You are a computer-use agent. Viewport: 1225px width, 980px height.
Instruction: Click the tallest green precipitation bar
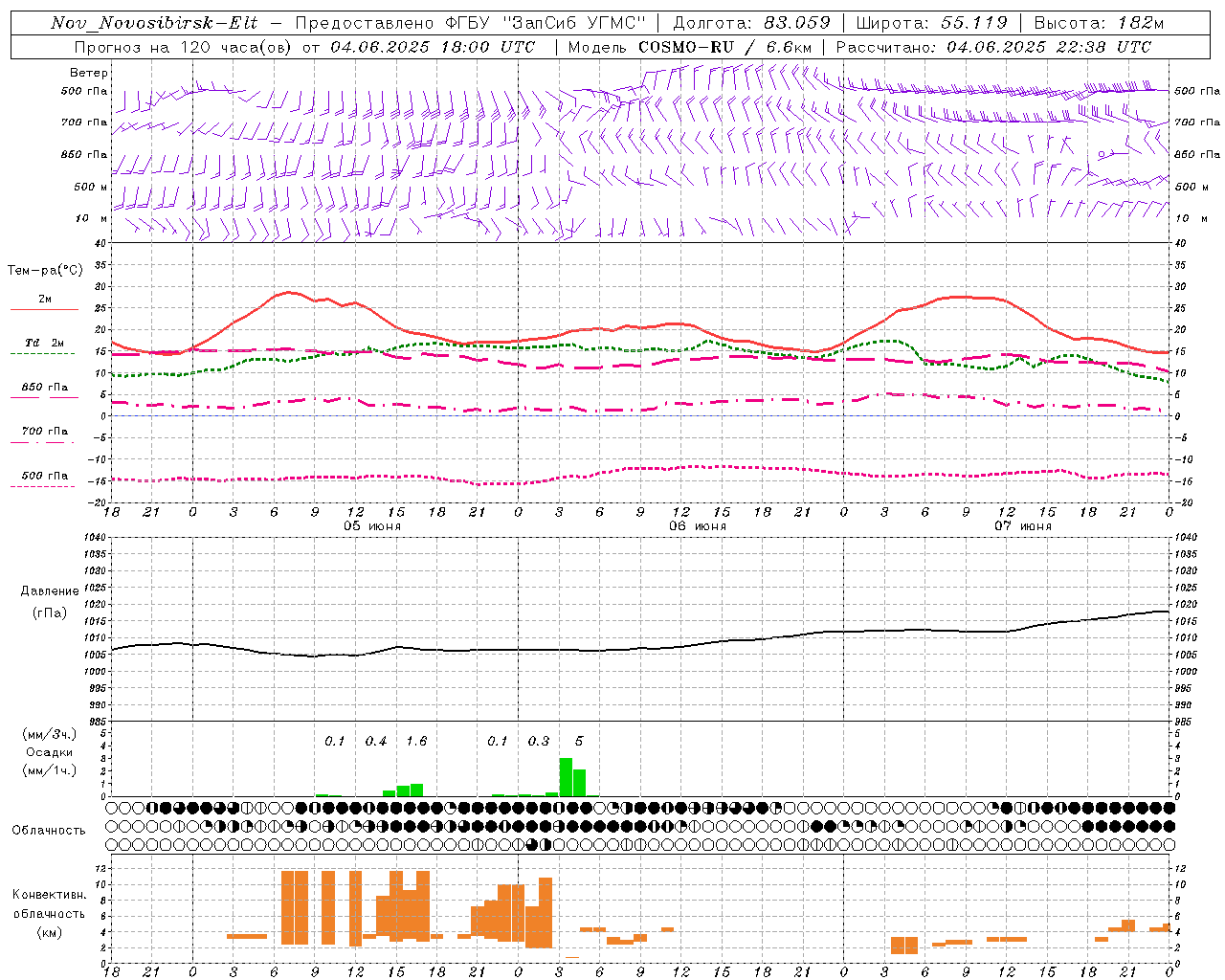[566, 777]
